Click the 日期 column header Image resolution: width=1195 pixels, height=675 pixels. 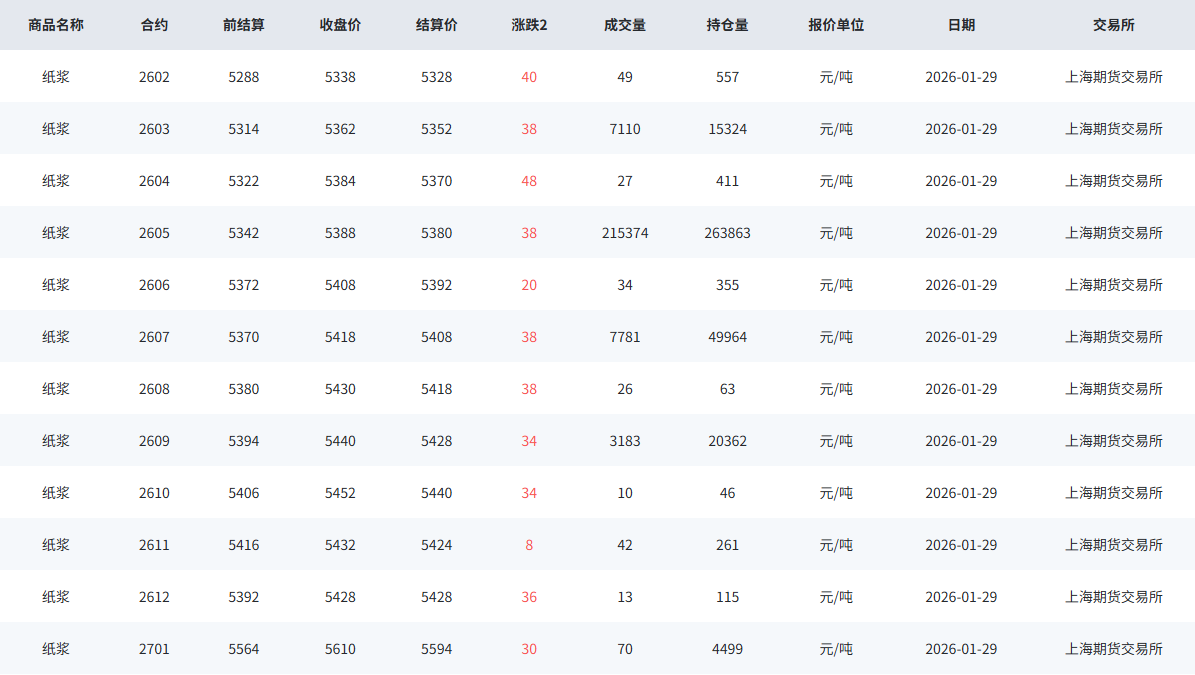click(x=961, y=25)
